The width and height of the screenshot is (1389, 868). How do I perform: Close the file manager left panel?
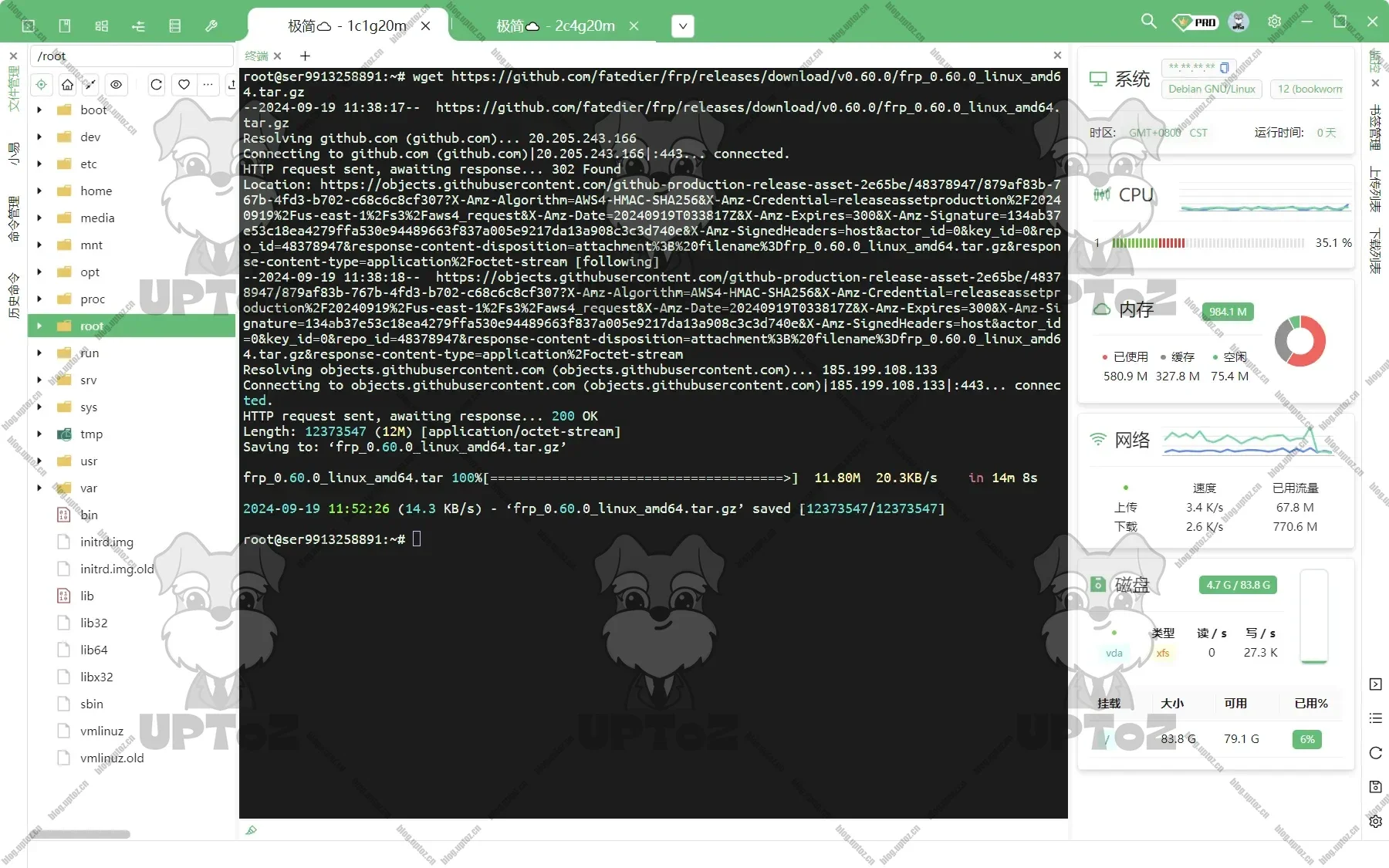coord(13,56)
